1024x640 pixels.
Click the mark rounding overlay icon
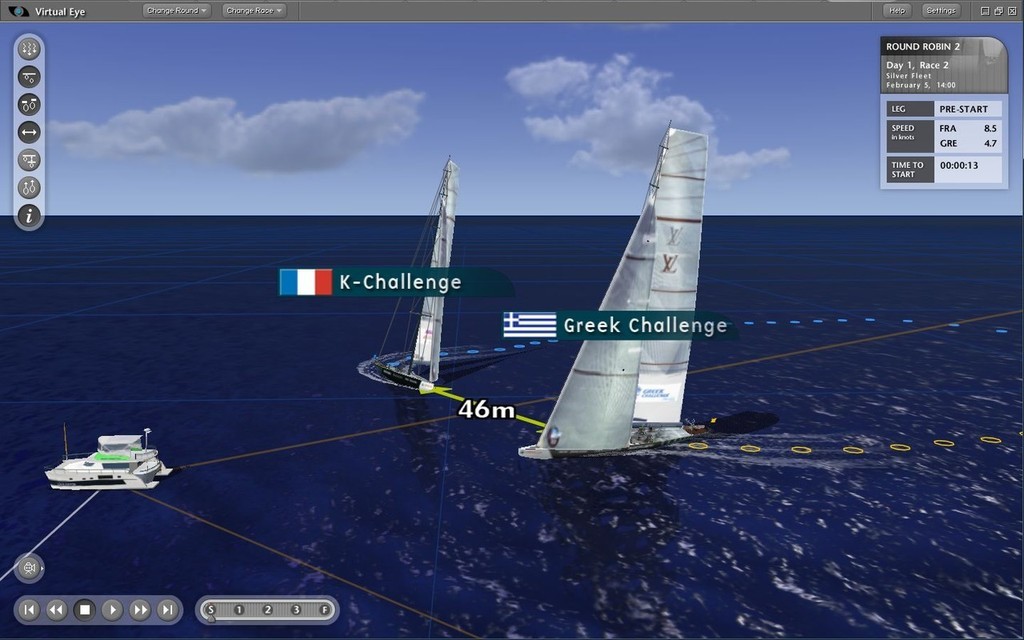[29, 159]
